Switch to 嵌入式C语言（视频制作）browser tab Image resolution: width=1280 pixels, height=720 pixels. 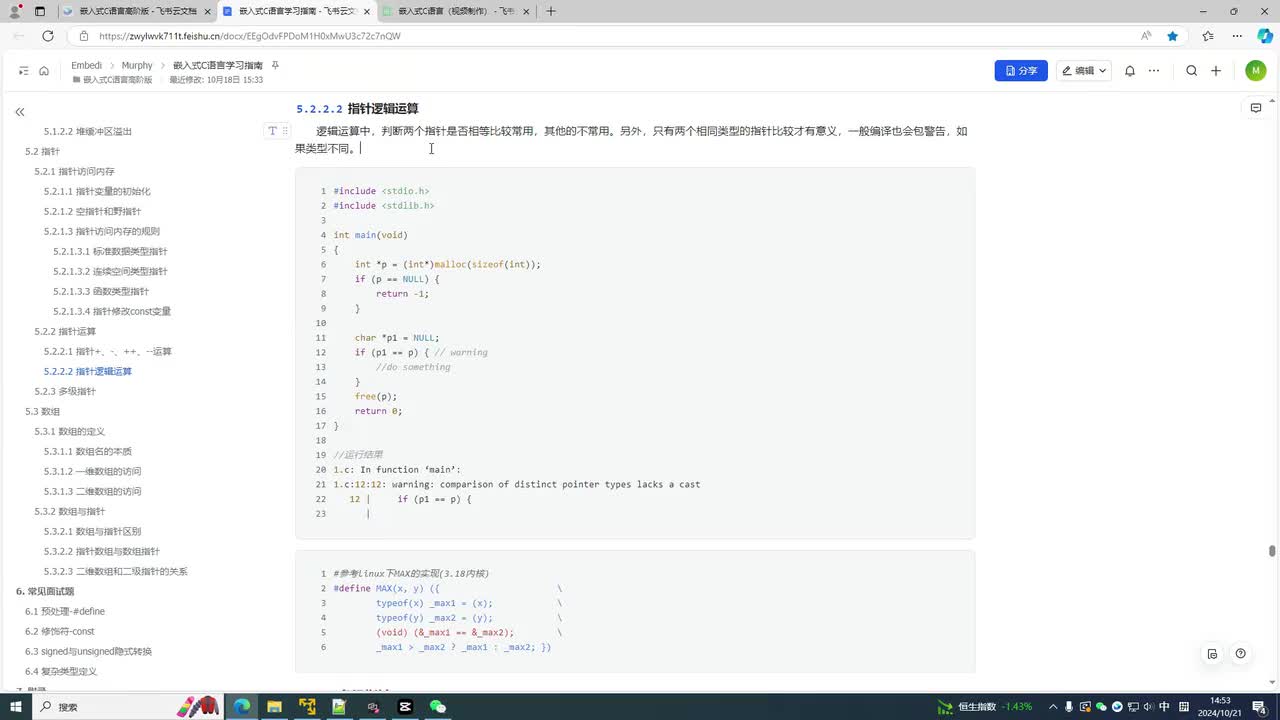[x=455, y=11]
